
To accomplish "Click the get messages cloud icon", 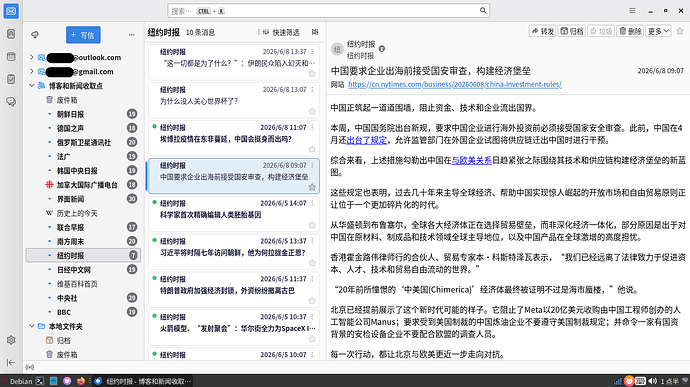I will tap(35, 34).
